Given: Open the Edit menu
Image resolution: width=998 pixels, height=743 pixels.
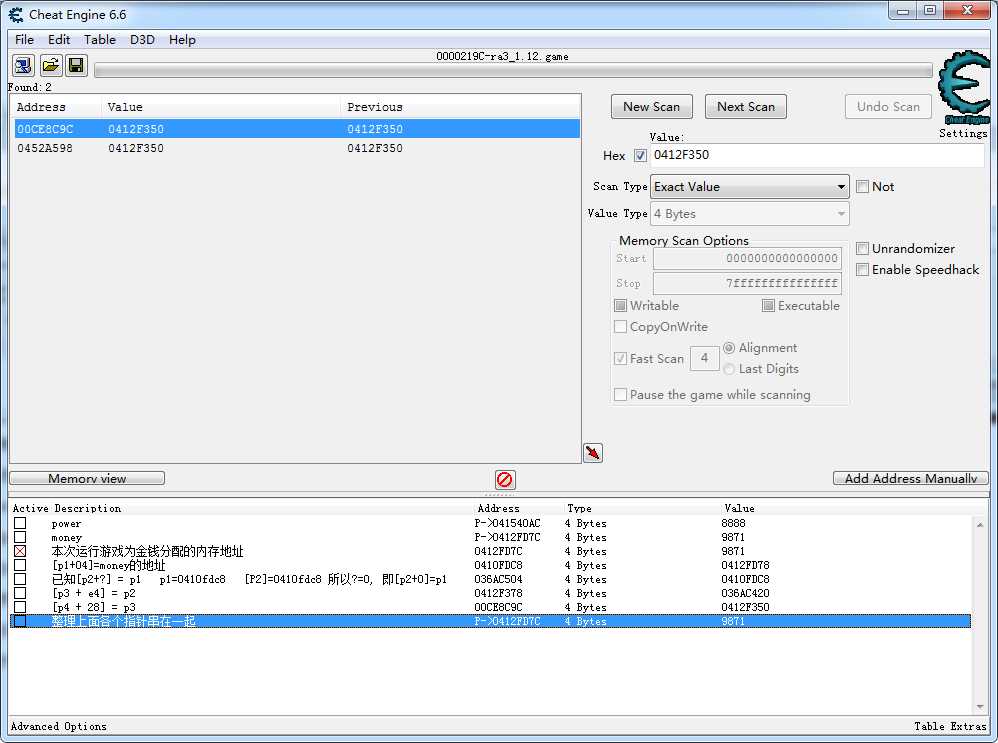Looking at the screenshot, I should pos(59,39).
